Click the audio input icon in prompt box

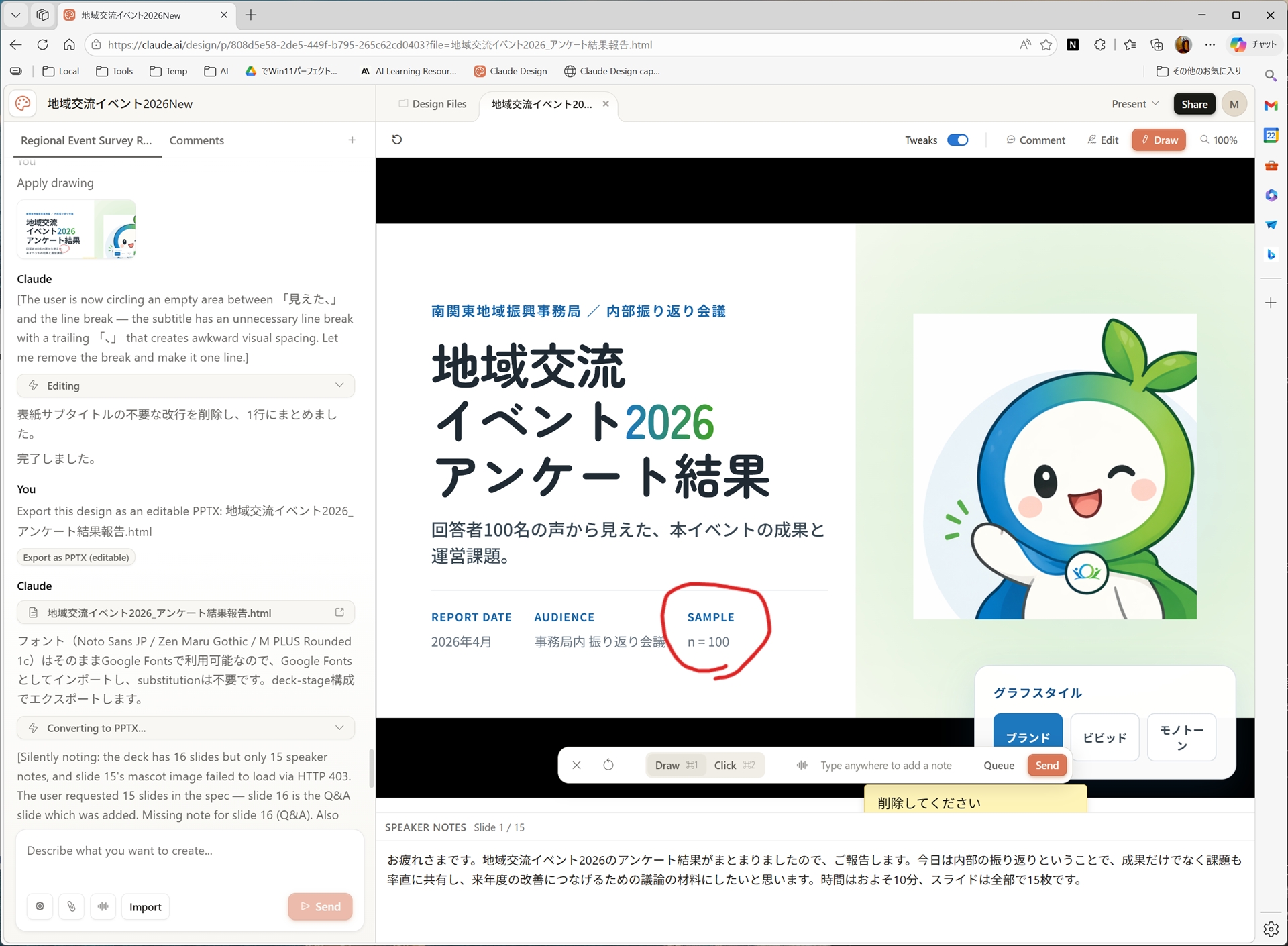pos(103,906)
